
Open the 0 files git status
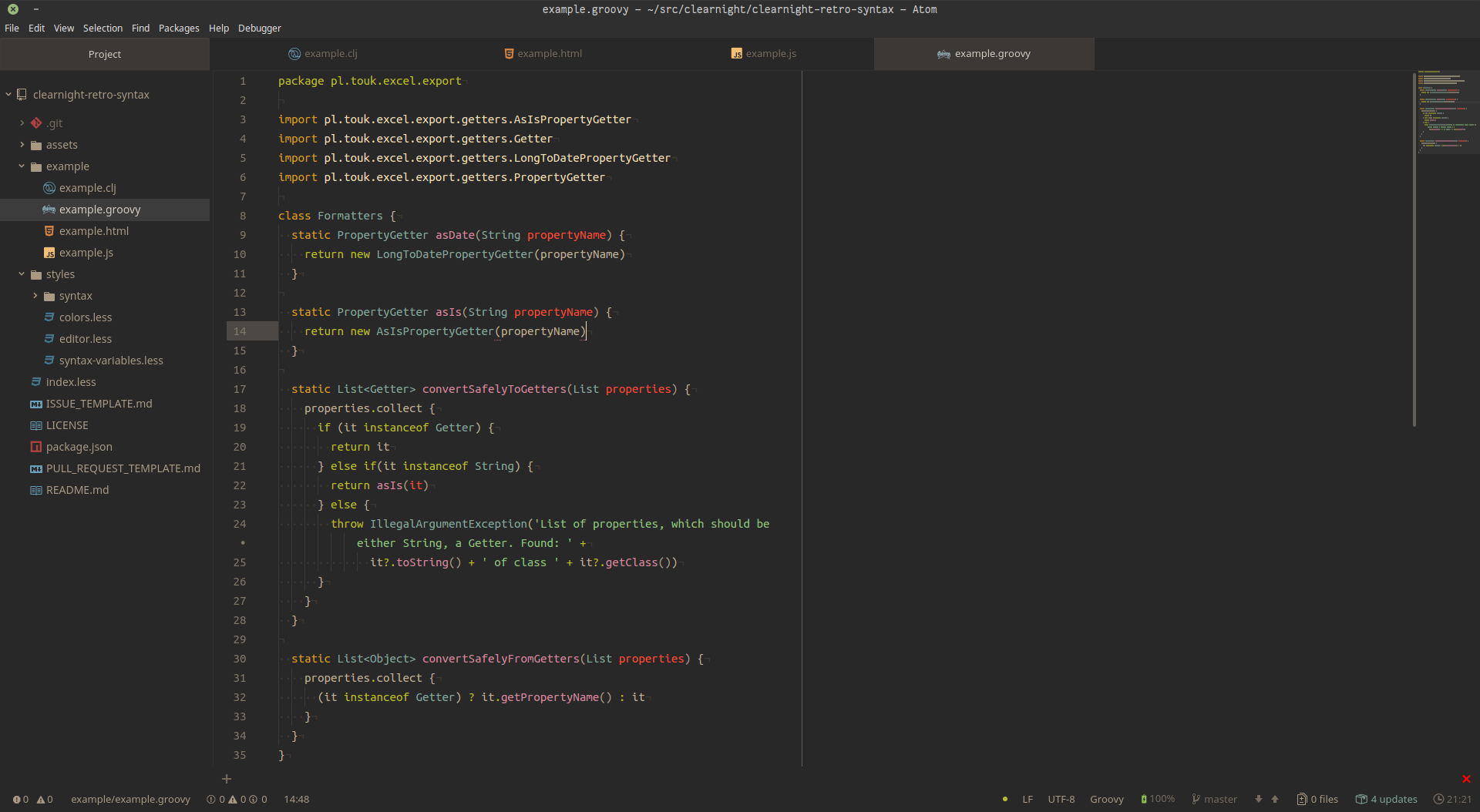coord(1318,800)
